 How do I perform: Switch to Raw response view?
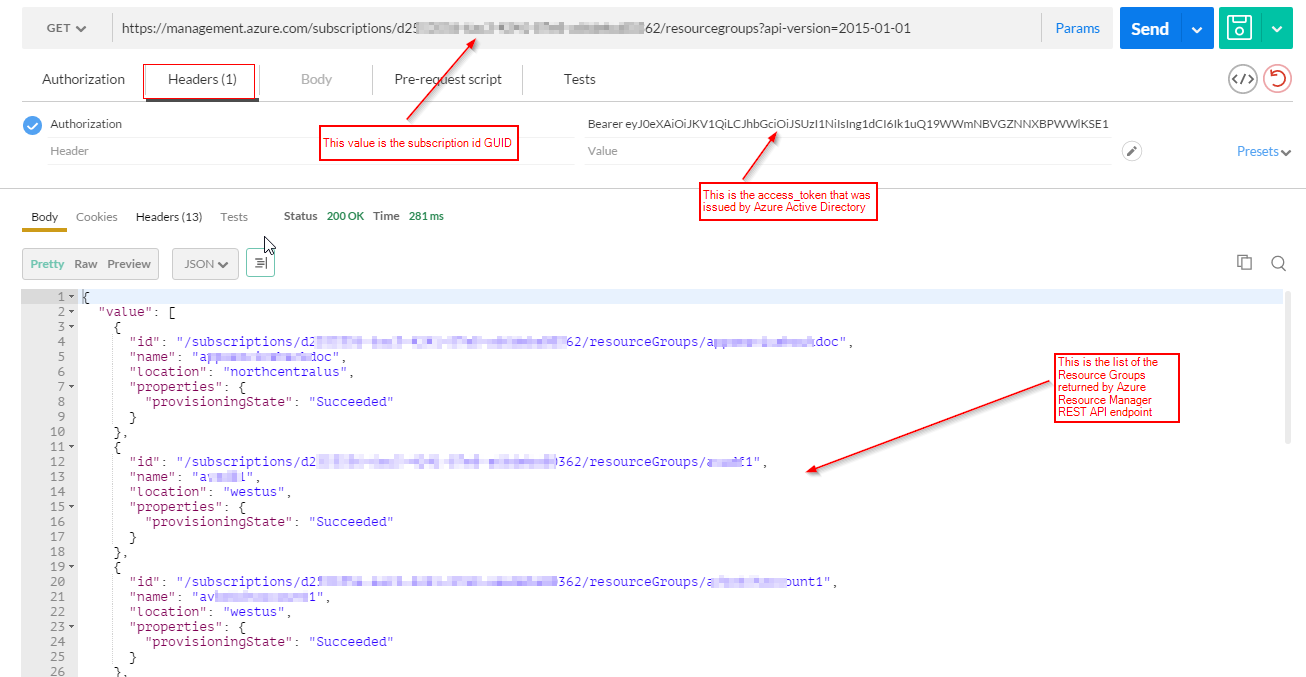click(x=86, y=264)
